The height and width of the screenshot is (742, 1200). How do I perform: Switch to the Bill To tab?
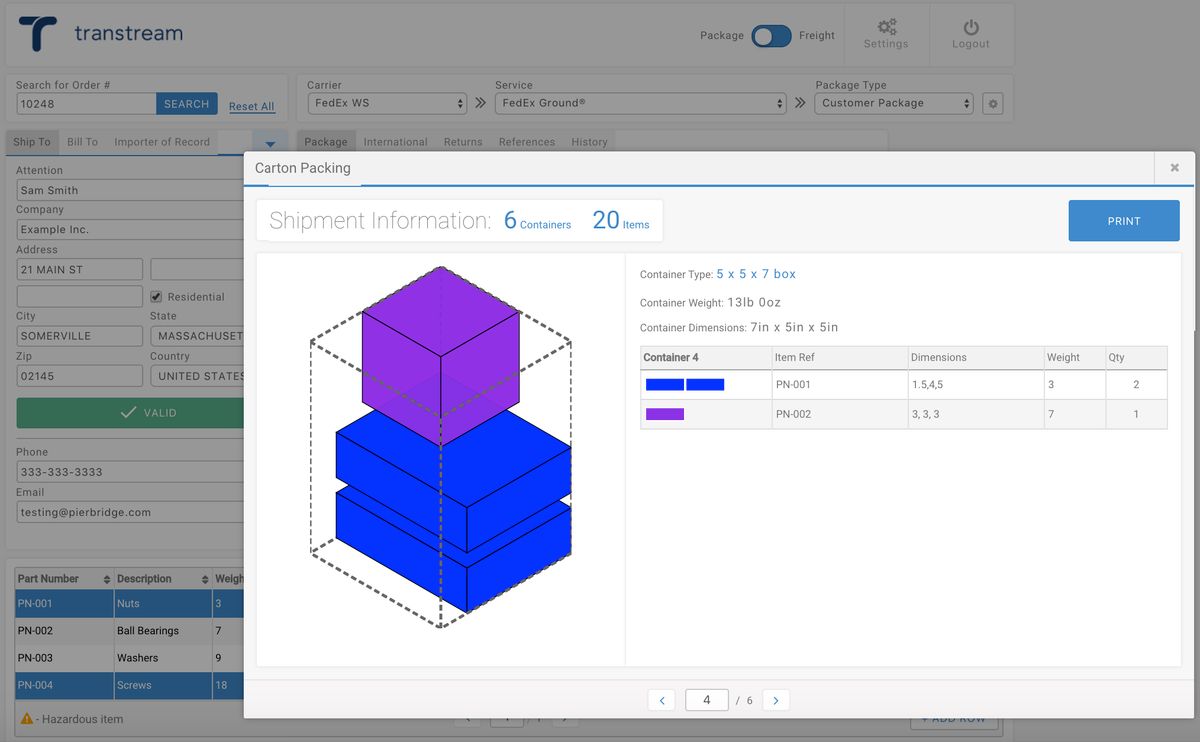(82, 142)
